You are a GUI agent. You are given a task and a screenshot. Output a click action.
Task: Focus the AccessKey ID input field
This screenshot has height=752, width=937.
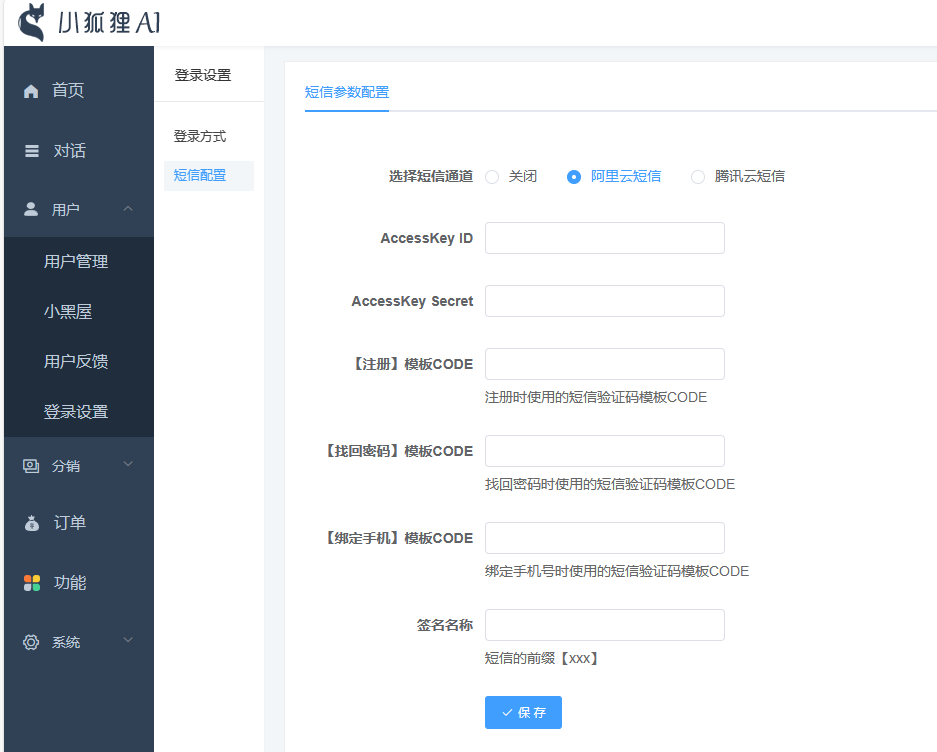tap(605, 238)
